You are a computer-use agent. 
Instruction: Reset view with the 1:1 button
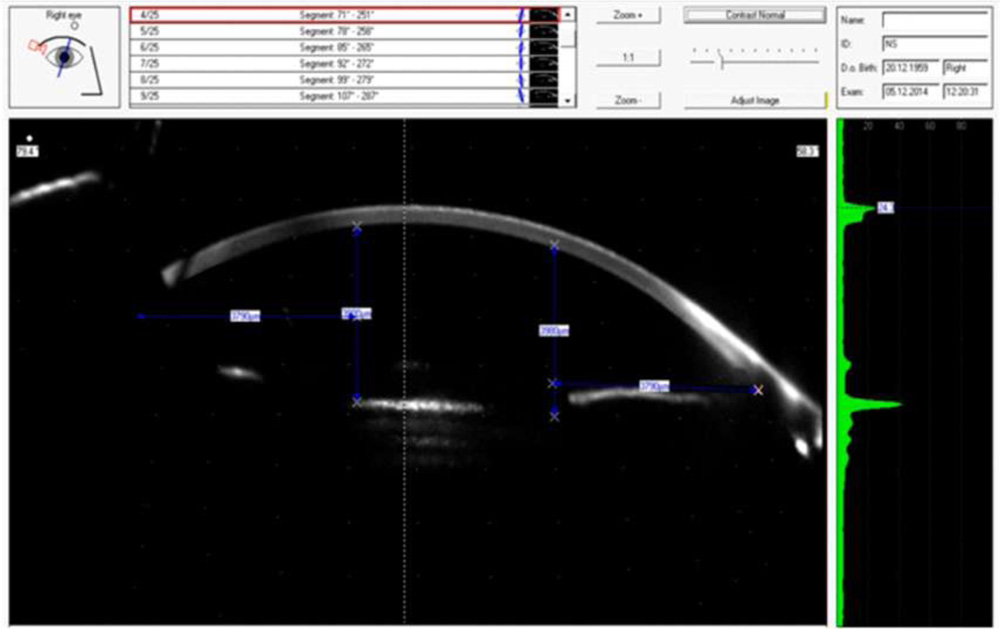(x=628, y=58)
